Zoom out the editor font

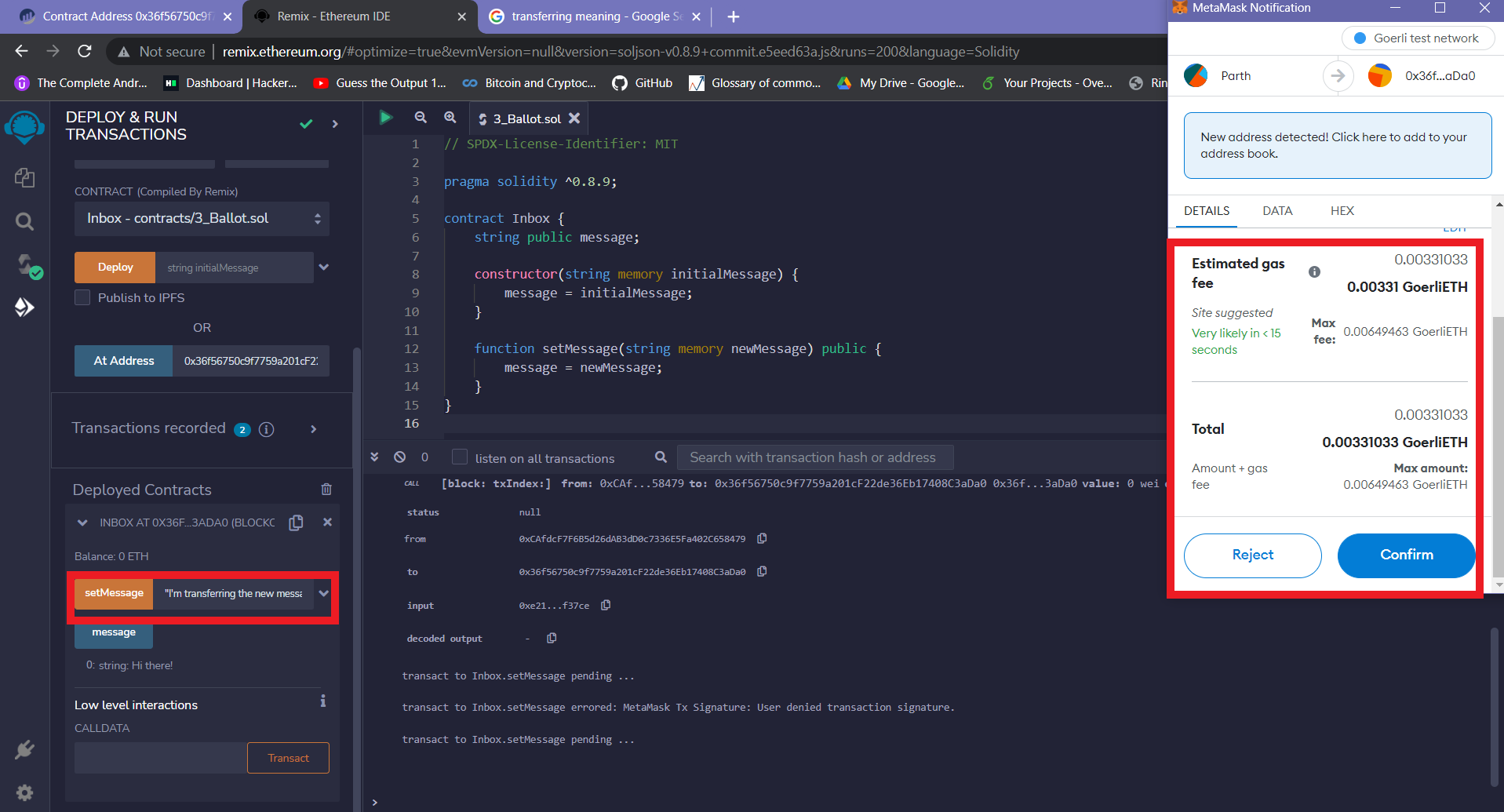(421, 118)
